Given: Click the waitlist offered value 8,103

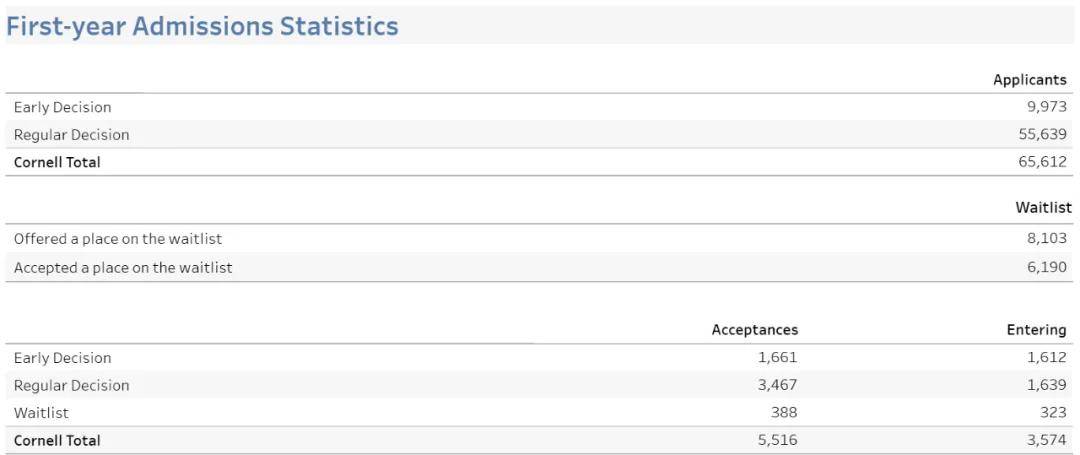Looking at the screenshot, I should [1046, 239].
